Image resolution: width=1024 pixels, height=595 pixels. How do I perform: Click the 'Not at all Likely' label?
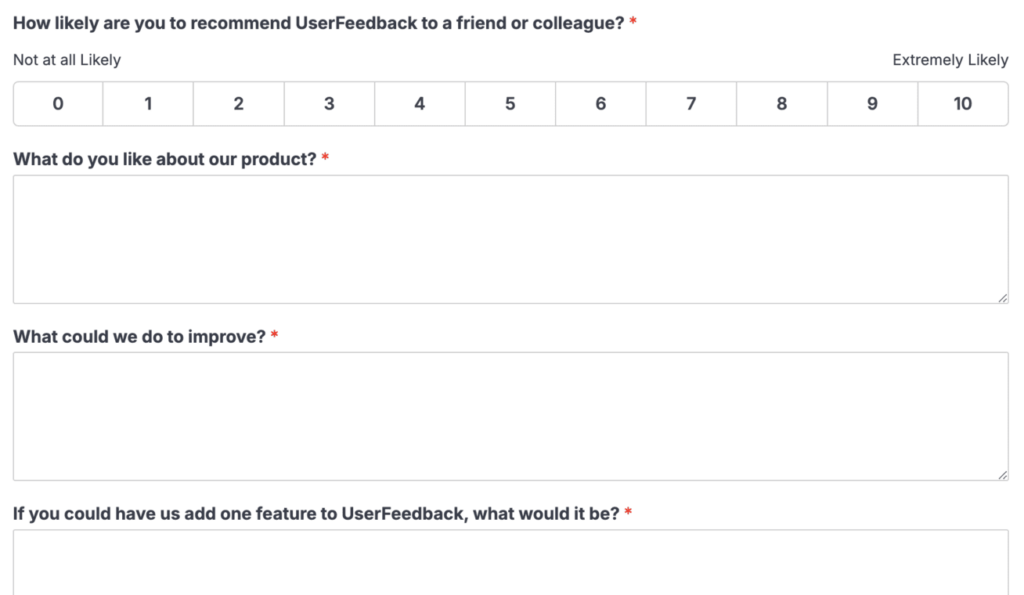point(66,60)
